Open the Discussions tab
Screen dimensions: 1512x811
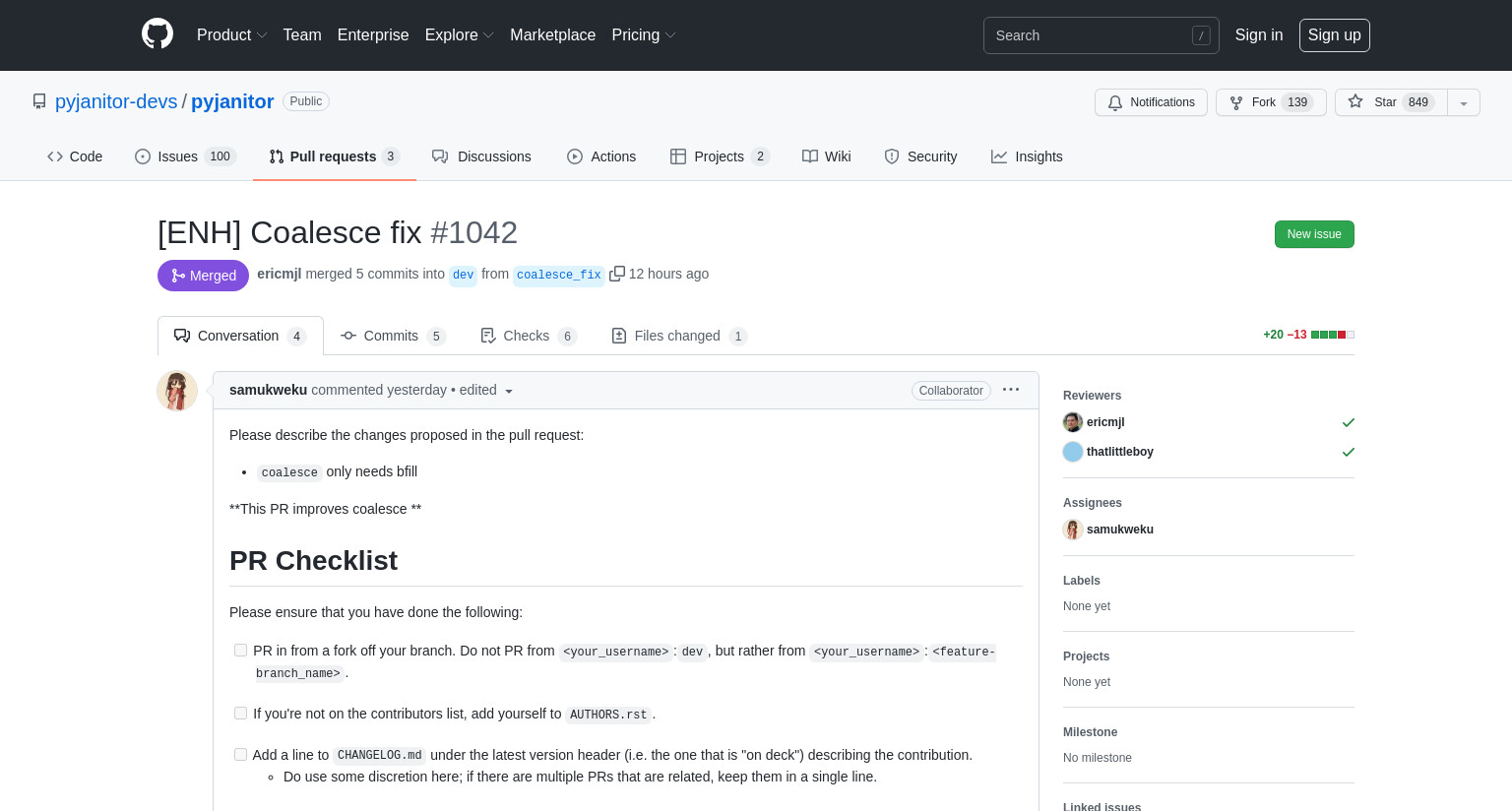point(481,156)
